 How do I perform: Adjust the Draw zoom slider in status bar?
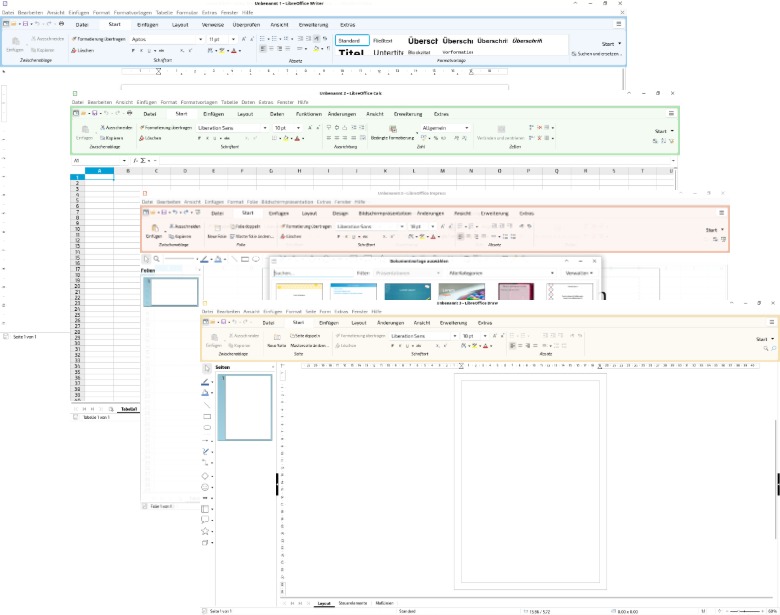click(745, 611)
